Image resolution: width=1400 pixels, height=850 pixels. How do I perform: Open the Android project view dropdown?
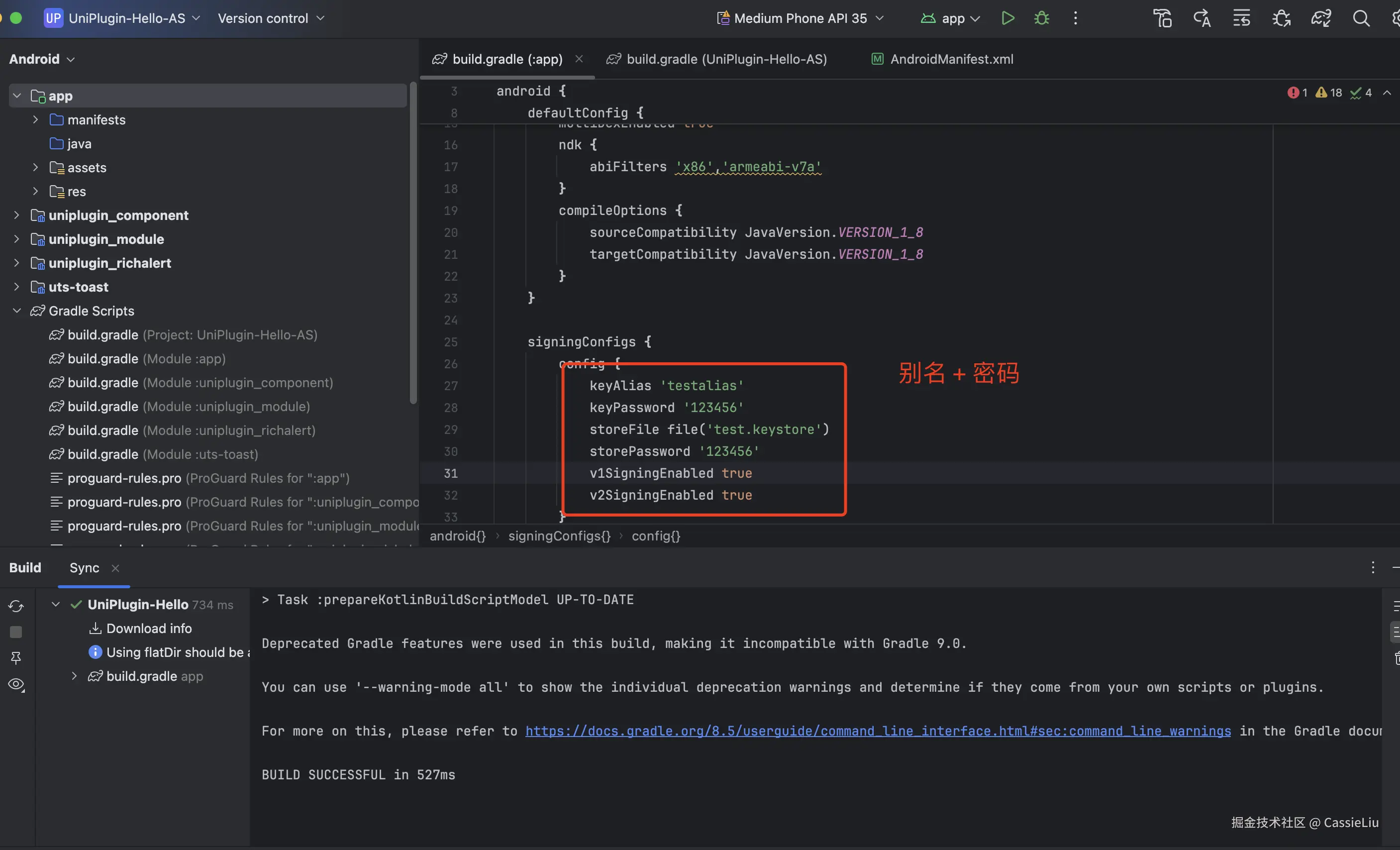coord(41,59)
